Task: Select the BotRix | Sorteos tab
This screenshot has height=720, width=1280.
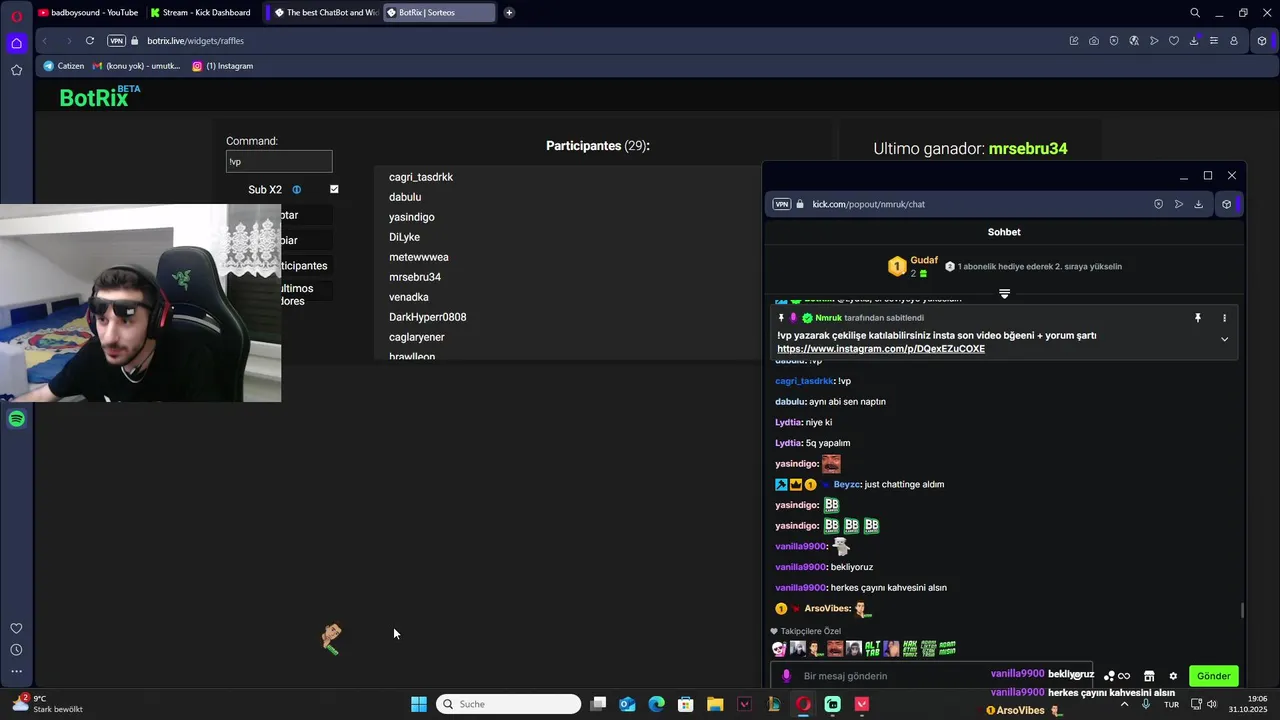Action: [x=438, y=13]
